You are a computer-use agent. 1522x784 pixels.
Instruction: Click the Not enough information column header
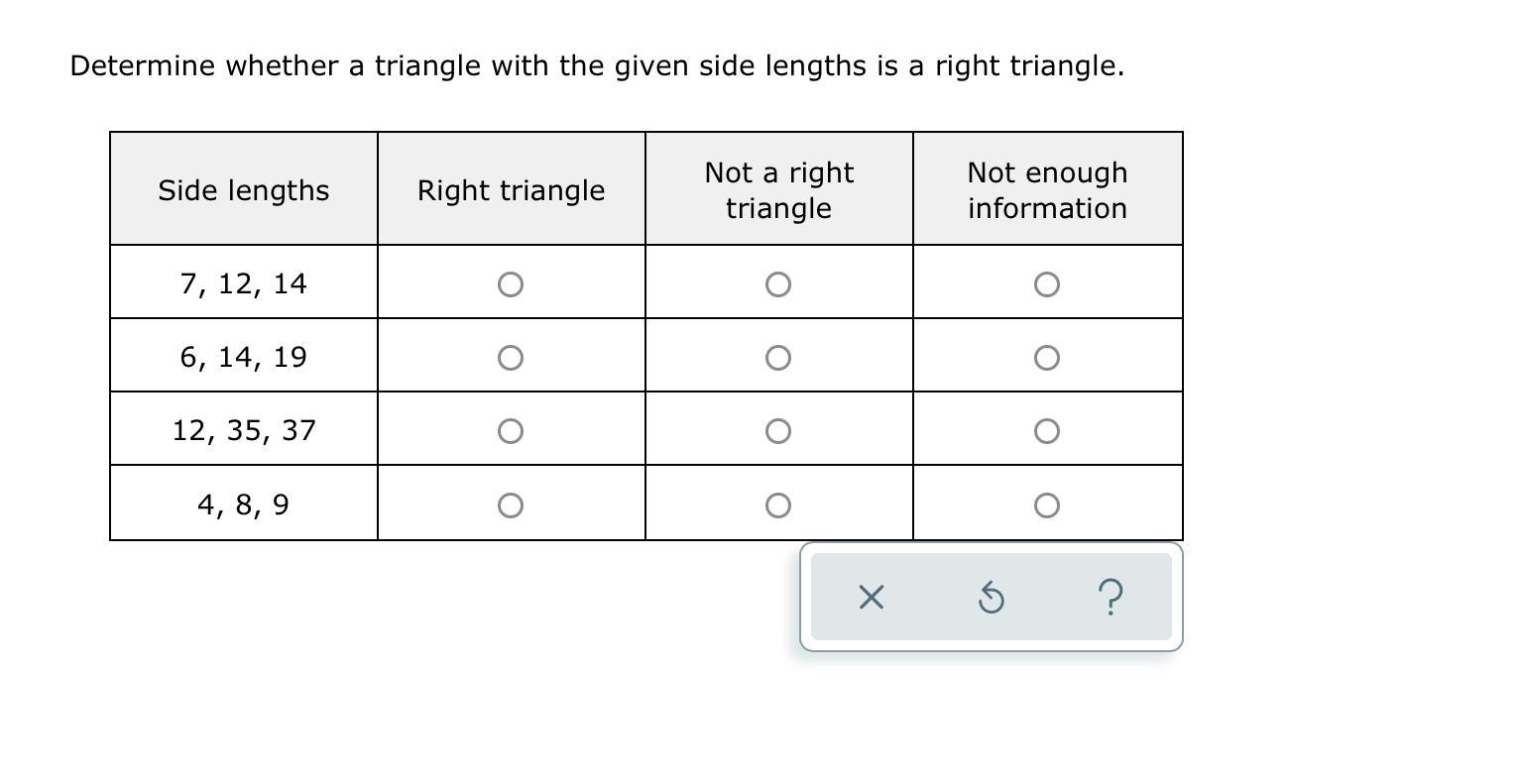point(1047,190)
